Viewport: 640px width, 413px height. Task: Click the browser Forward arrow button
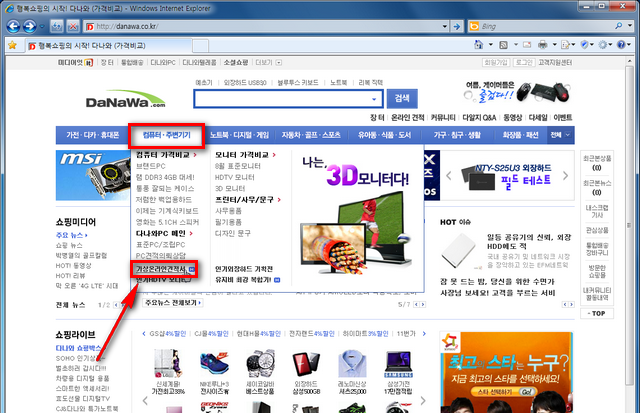(29, 27)
